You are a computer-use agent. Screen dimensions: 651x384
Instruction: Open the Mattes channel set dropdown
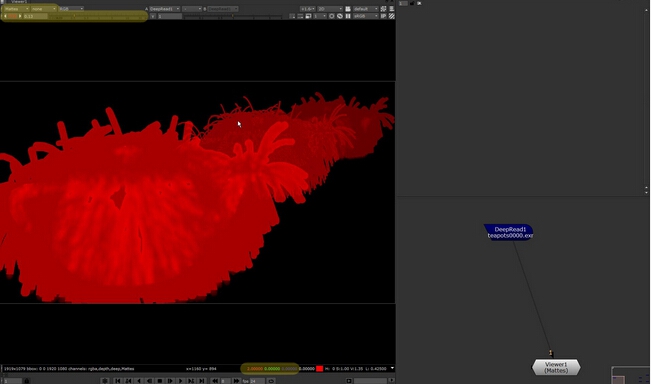coord(17,9)
